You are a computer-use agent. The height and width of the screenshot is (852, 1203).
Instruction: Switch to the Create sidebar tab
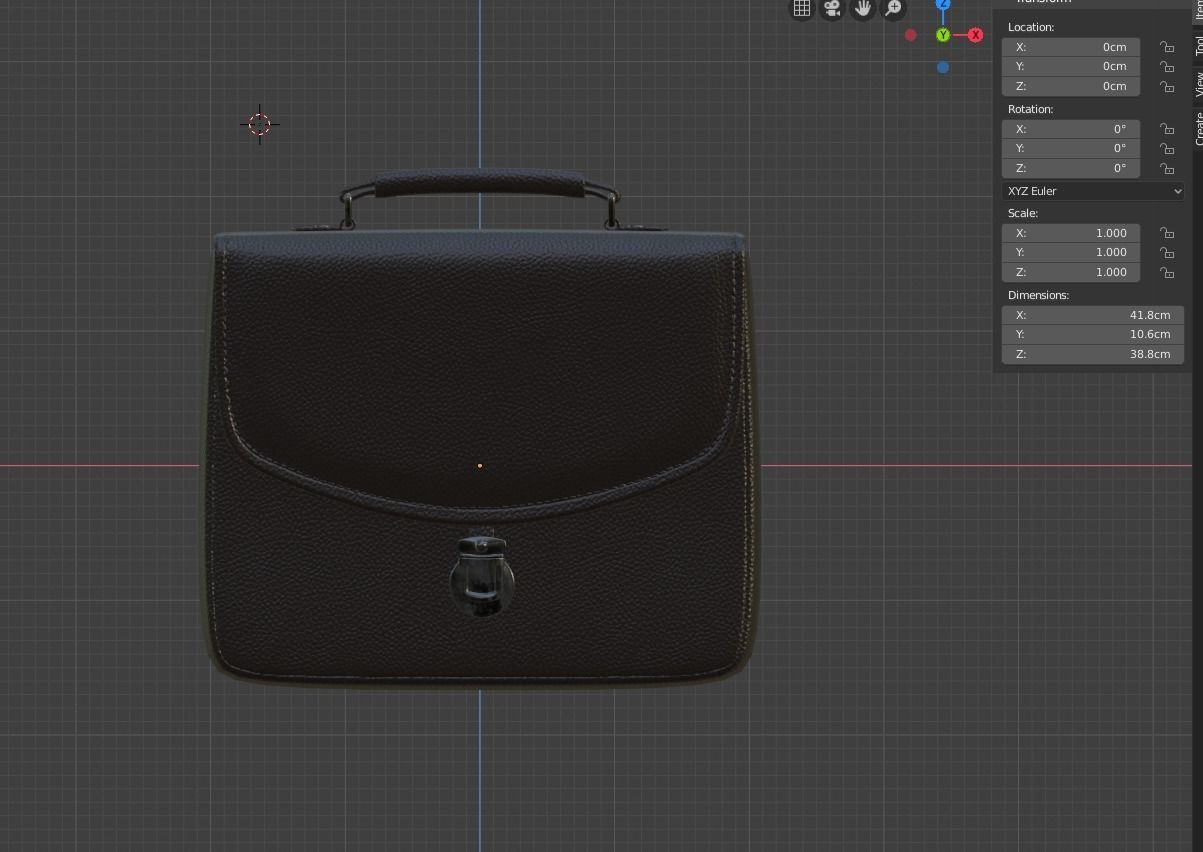[x=1198, y=128]
